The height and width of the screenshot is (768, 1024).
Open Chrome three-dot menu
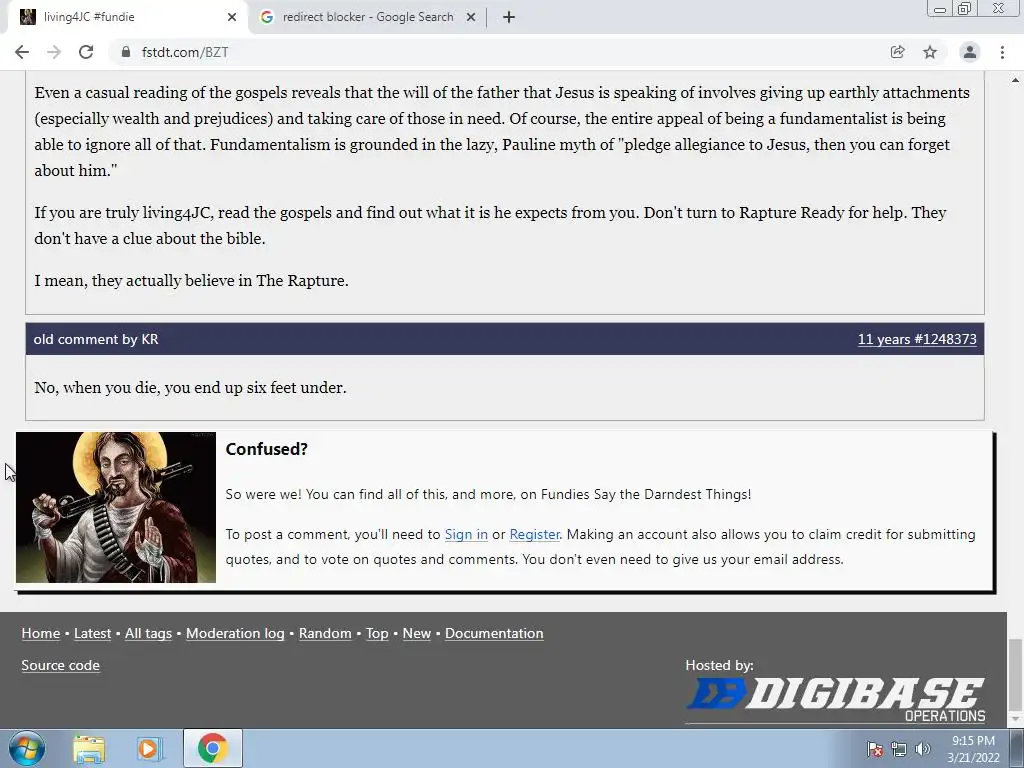[1002, 52]
